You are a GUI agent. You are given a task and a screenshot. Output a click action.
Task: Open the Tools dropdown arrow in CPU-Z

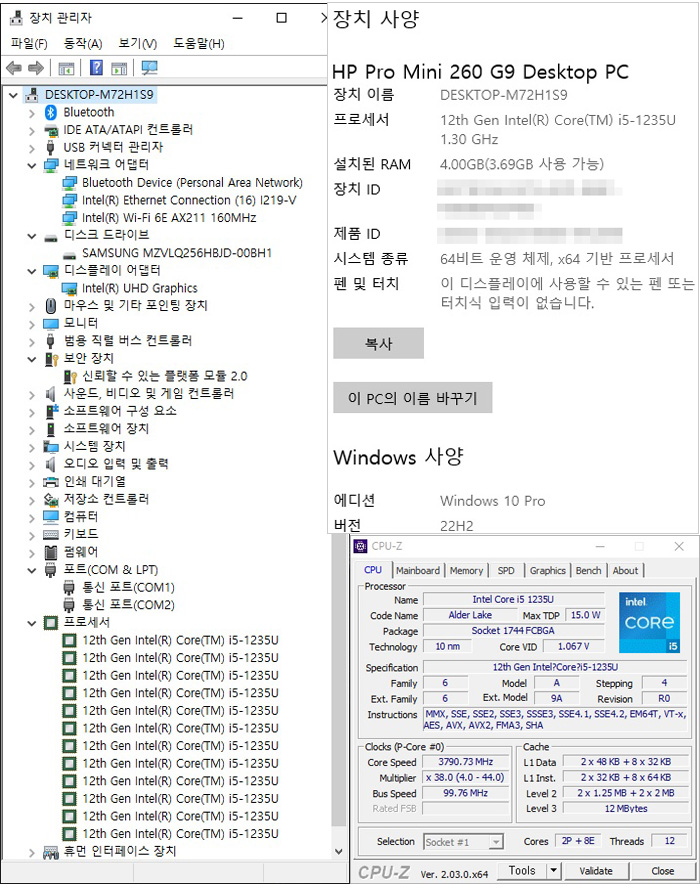(554, 870)
